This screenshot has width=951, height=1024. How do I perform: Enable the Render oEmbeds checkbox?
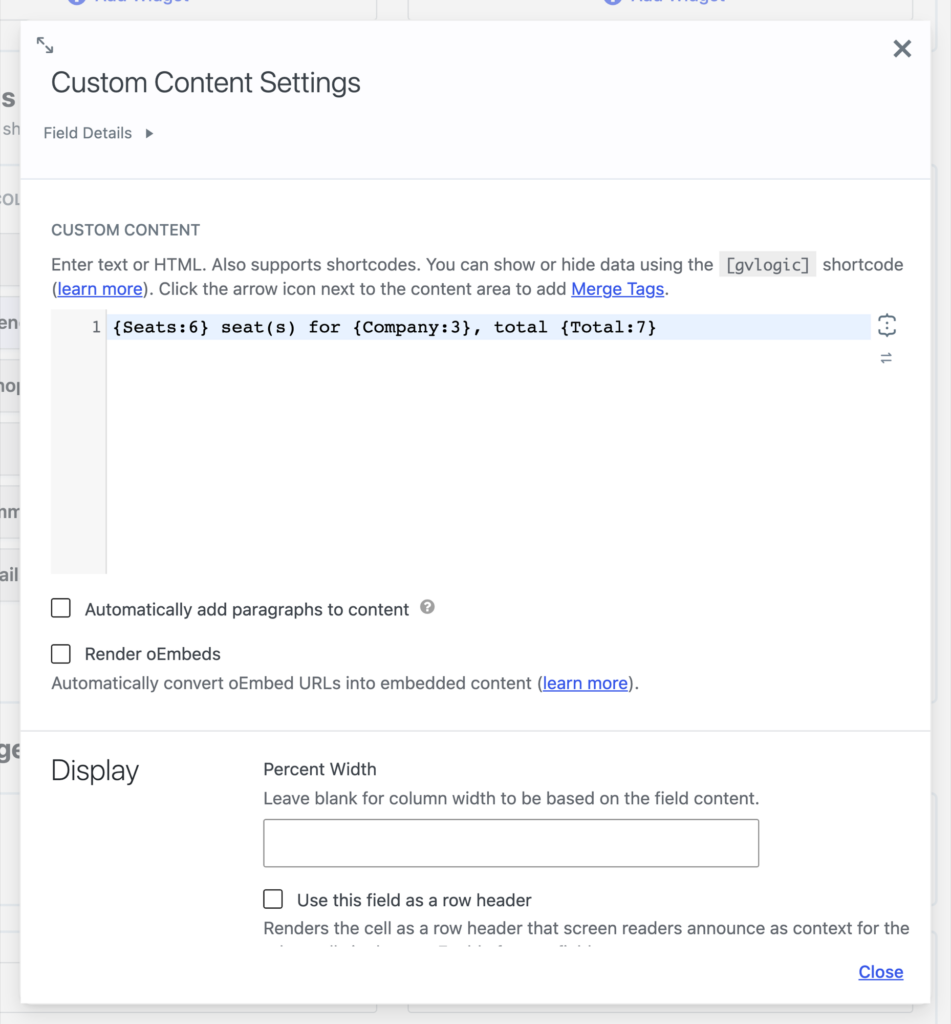61,654
